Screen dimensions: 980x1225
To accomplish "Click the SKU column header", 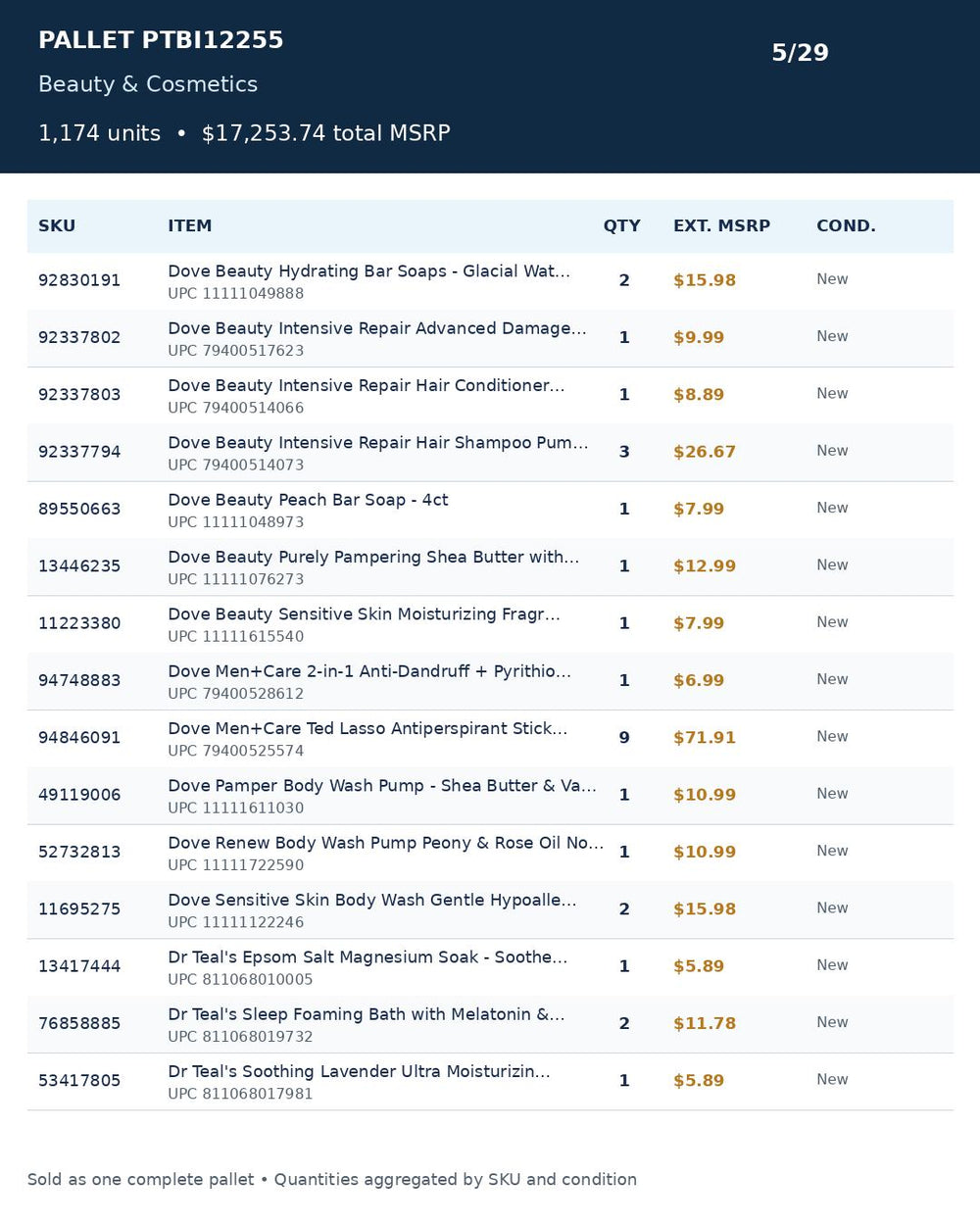I will pos(57,225).
